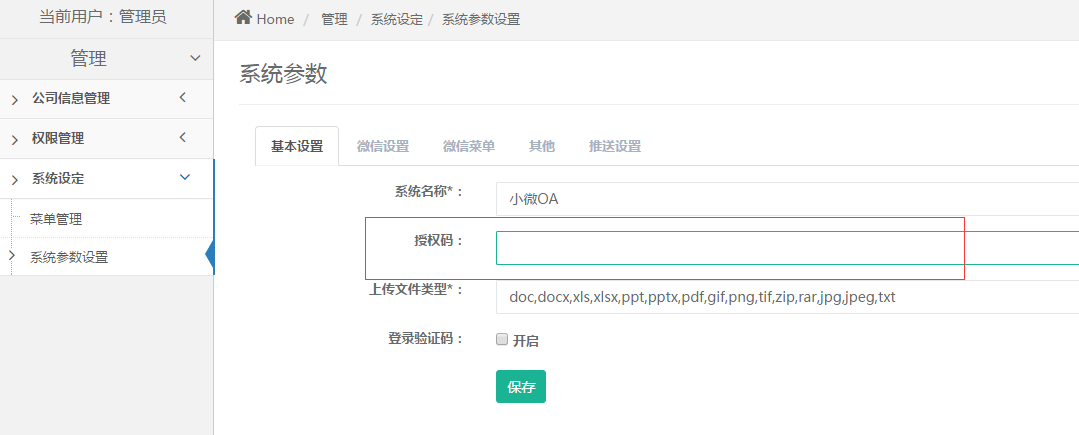Collapse 系统设定 with down chevron
Screen dimensions: 1079x435
pyautogui.click(x=184, y=177)
